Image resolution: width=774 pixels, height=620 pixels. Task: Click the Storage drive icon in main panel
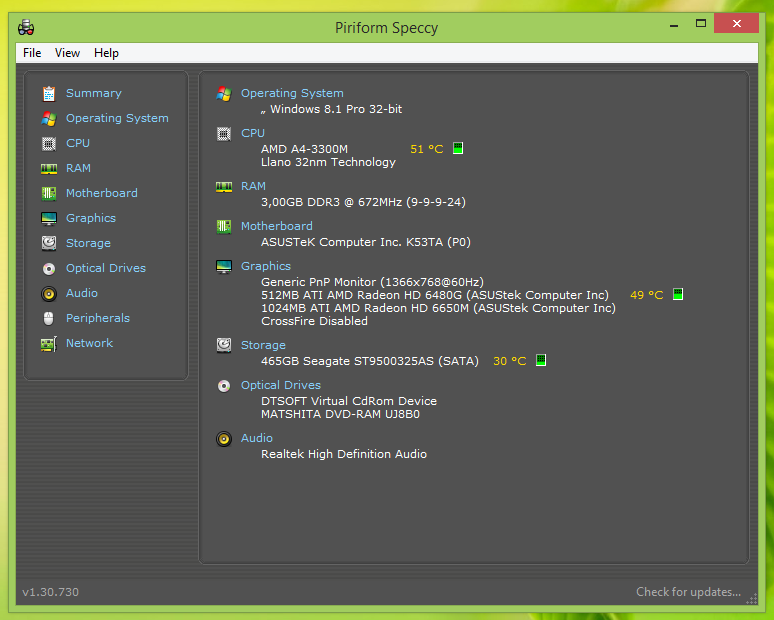(224, 345)
